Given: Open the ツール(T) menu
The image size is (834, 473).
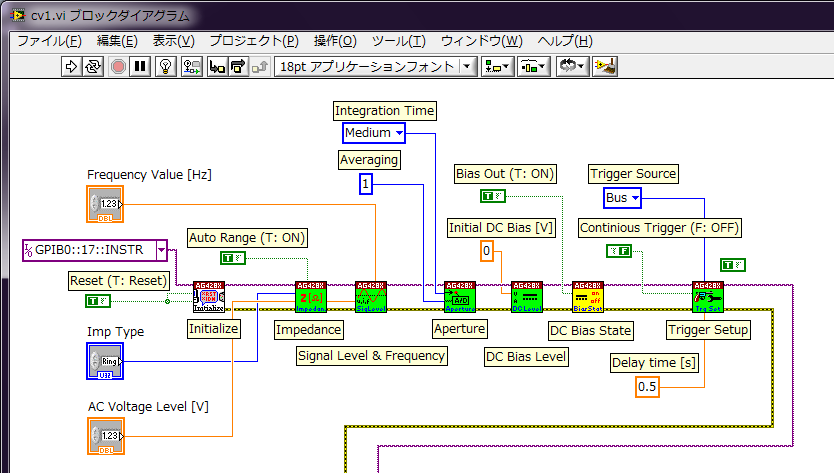Looking at the screenshot, I should [x=398, y=41].
